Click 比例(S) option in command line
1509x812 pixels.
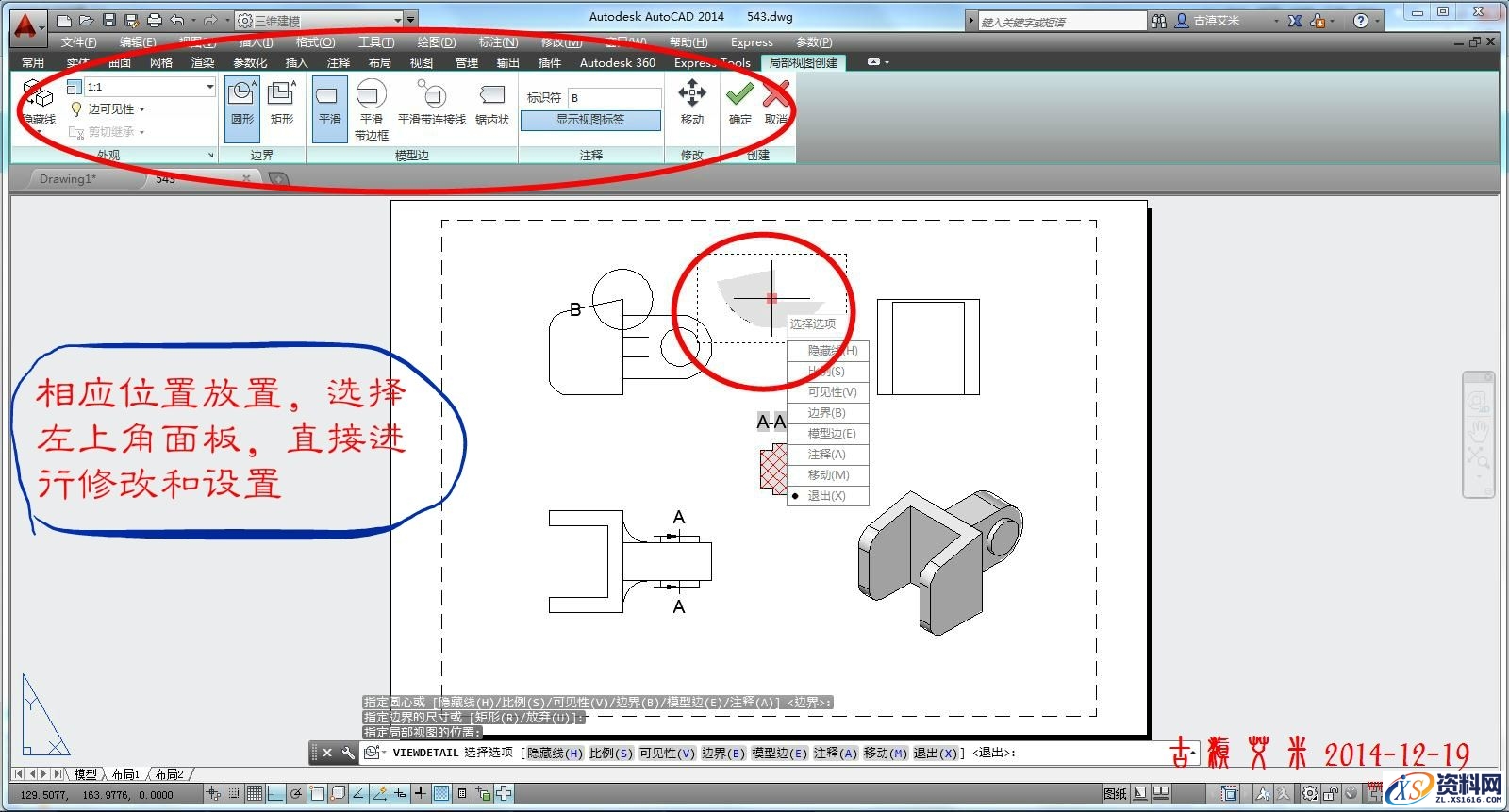coord(610,753)
